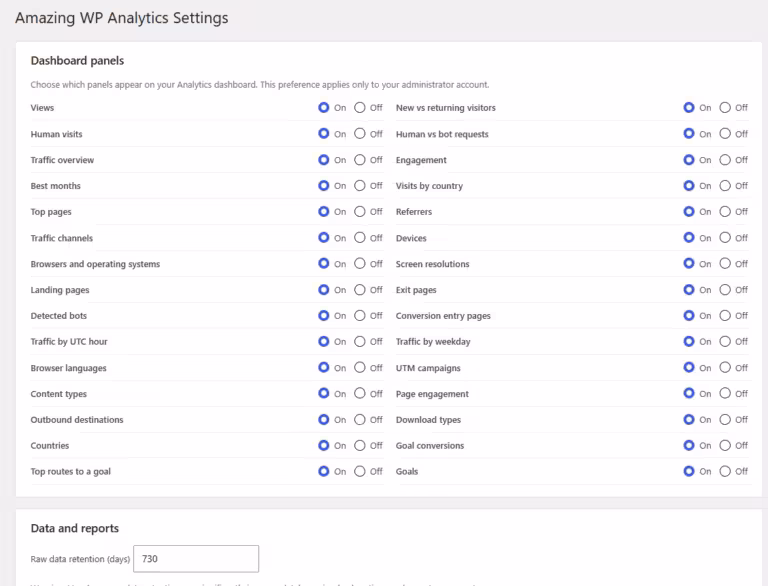Turn off Goal conversions panel
This screenshot has width=768, height=586.
click(725, 445)
